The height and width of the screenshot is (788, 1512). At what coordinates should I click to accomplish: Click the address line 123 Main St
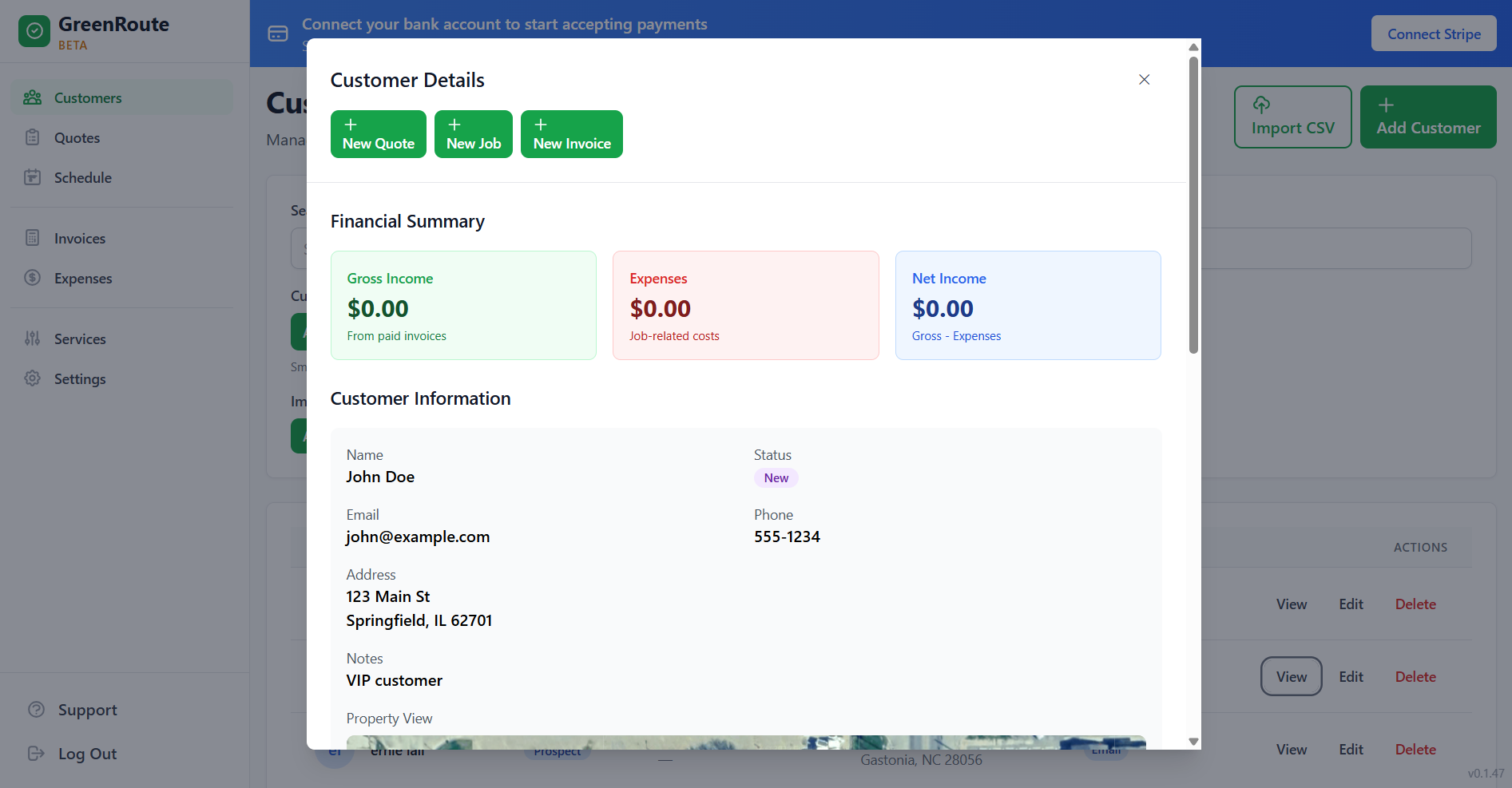[388, 596]
